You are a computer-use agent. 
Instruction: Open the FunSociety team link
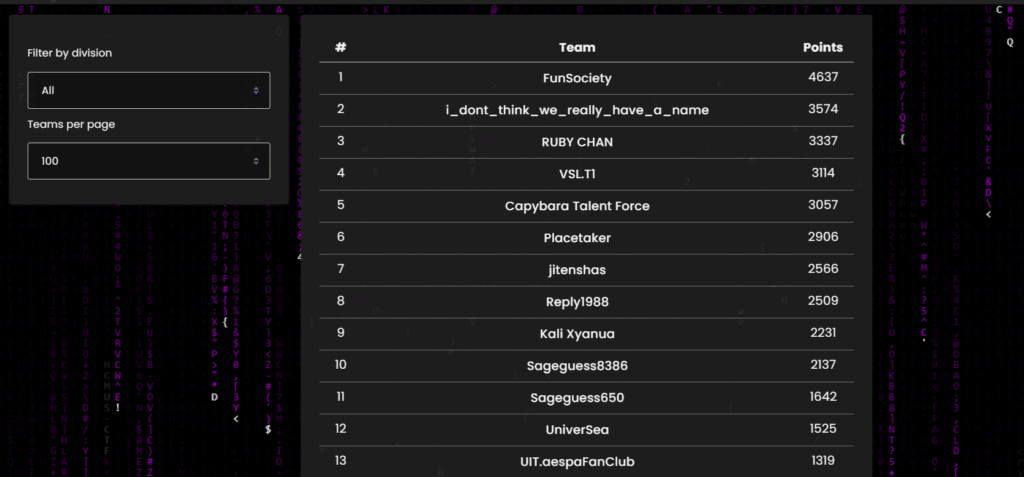577,77
